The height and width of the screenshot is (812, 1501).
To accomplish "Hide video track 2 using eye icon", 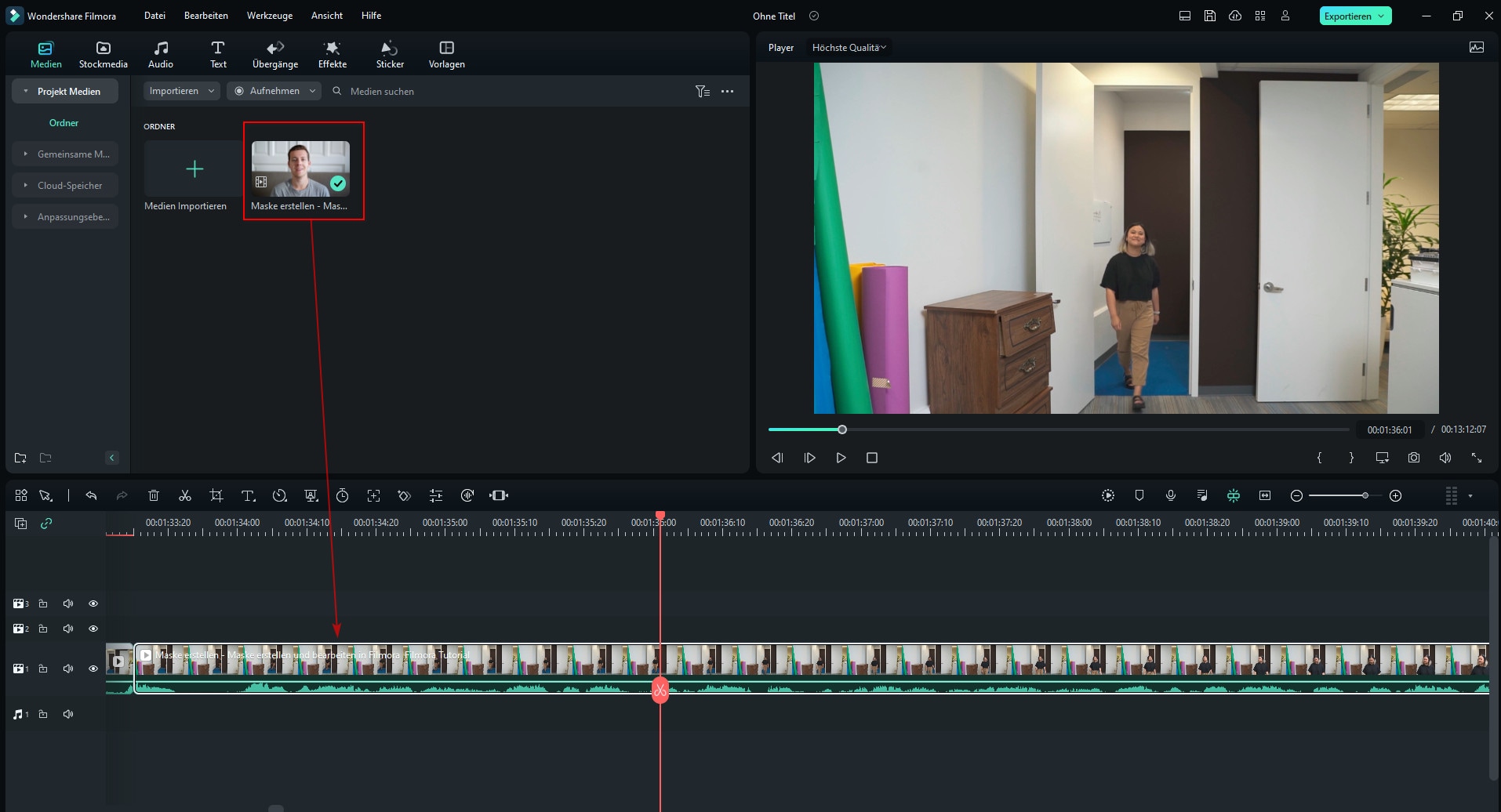I will pyautogui.click(x=93, y=629).
